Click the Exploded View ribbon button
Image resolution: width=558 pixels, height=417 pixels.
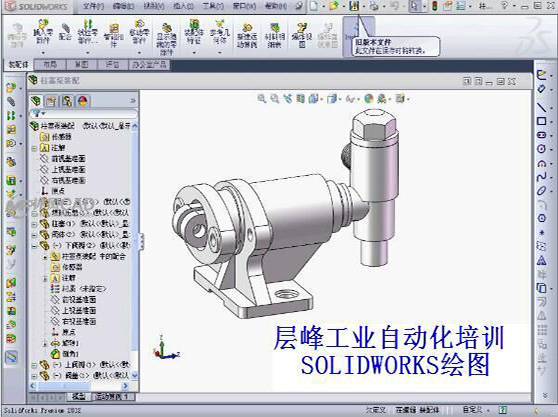[x=302, y=35]
